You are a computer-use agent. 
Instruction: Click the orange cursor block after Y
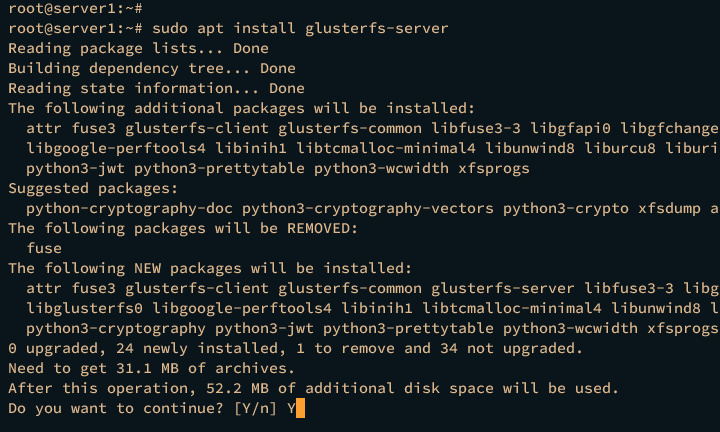point(300,408)
